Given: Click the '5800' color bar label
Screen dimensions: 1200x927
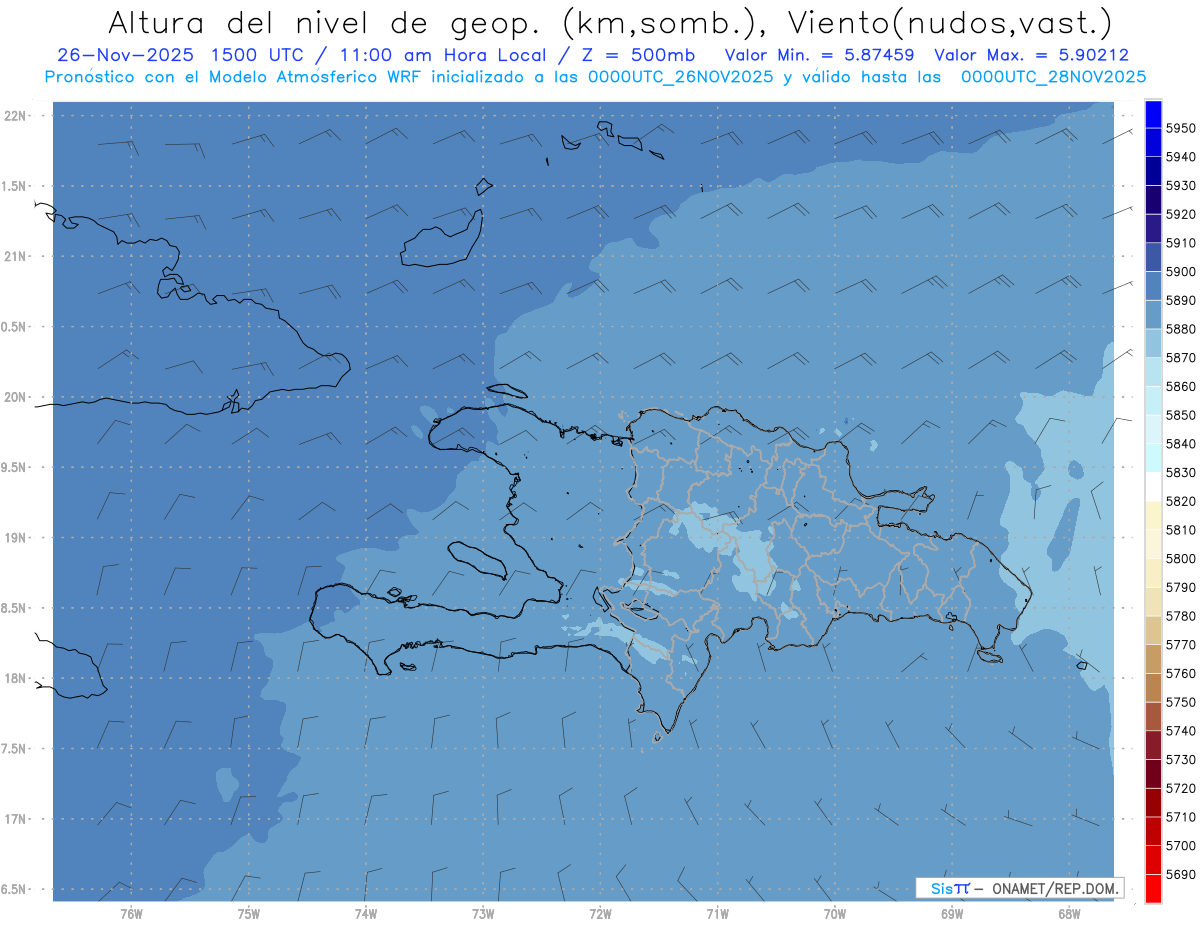Looking at the screenshot, I should pyautogui.click(x=1181, y=559).
